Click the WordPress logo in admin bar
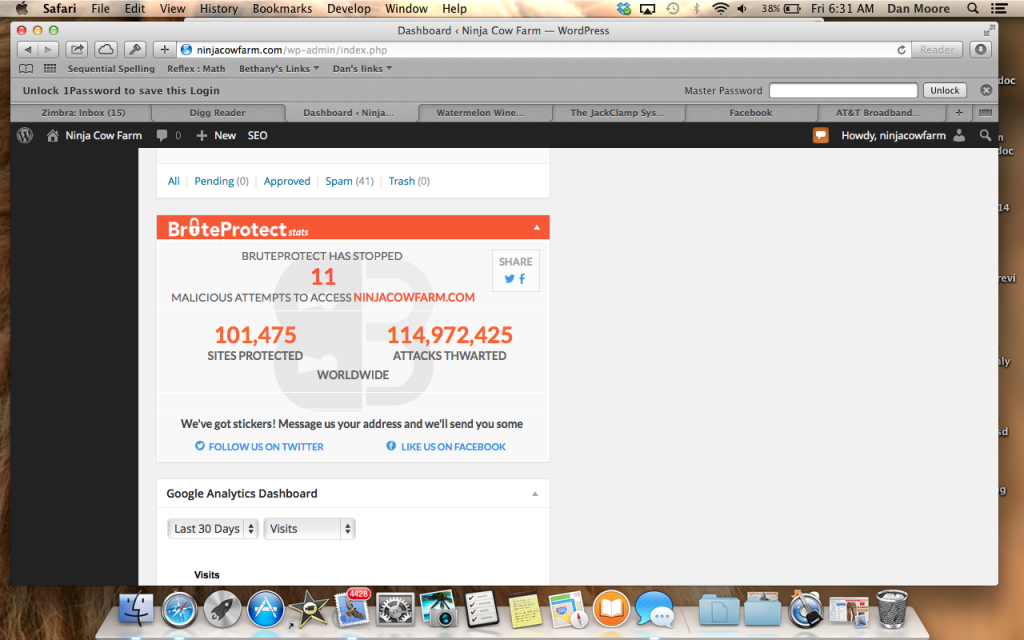 pos(25,135)
